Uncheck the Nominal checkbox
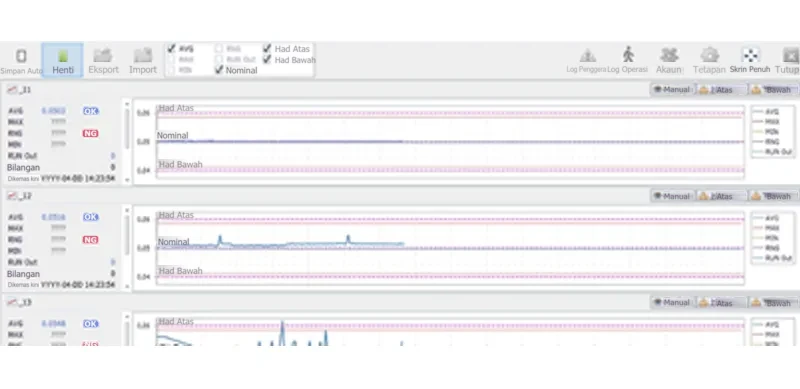 click(219, 70)
